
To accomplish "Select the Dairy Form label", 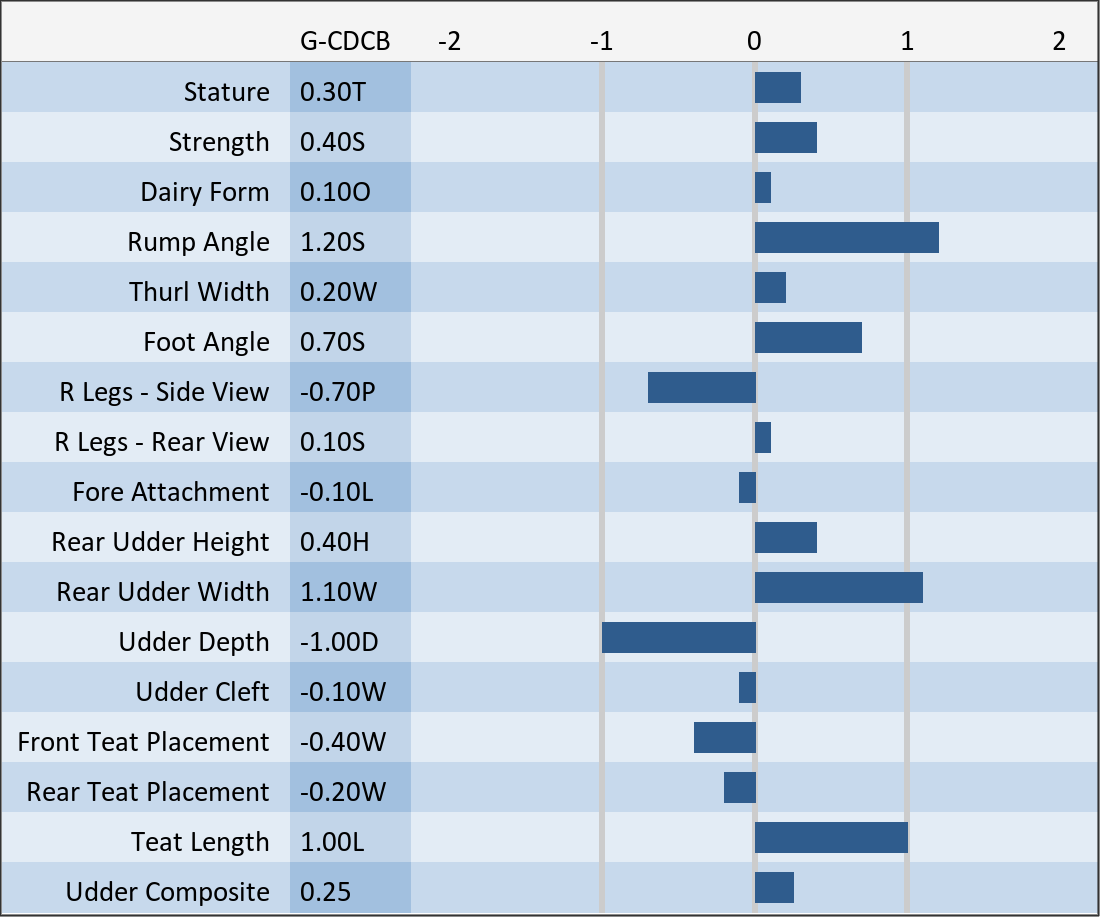I will [204, 192].
